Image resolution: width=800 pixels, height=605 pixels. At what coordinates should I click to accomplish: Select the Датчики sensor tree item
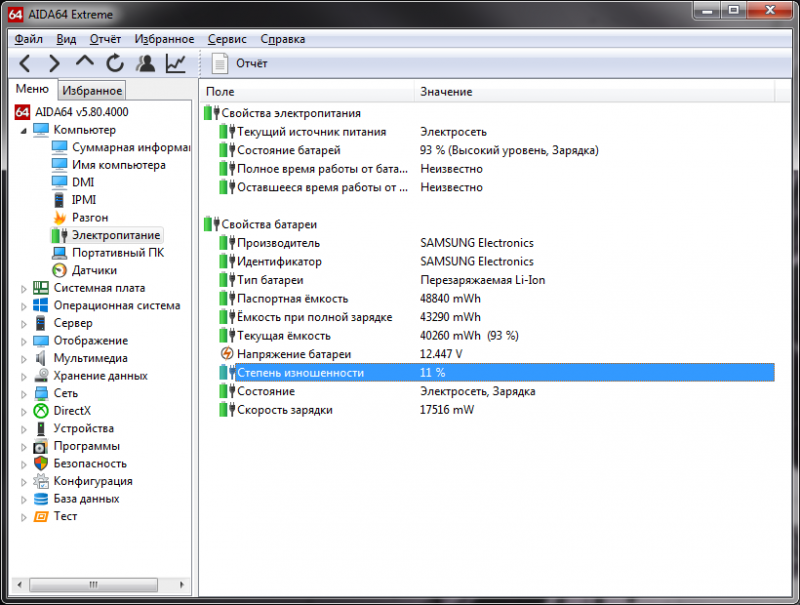pos(94,270)
